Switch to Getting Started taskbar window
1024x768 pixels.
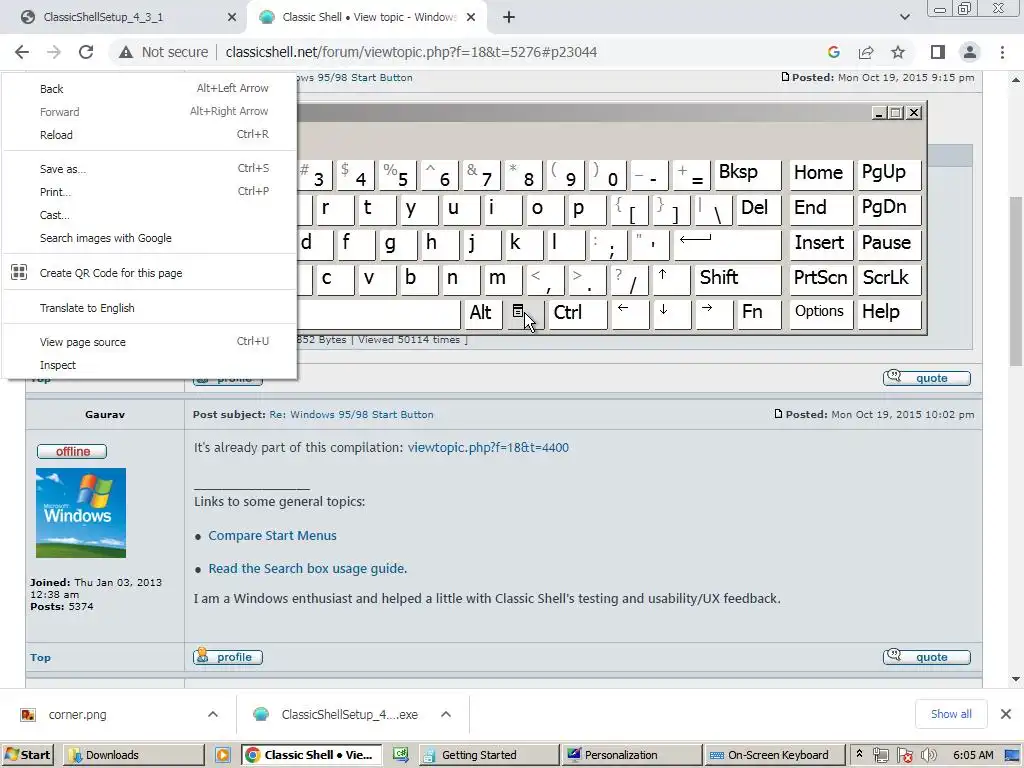click(x=489, y=755)
